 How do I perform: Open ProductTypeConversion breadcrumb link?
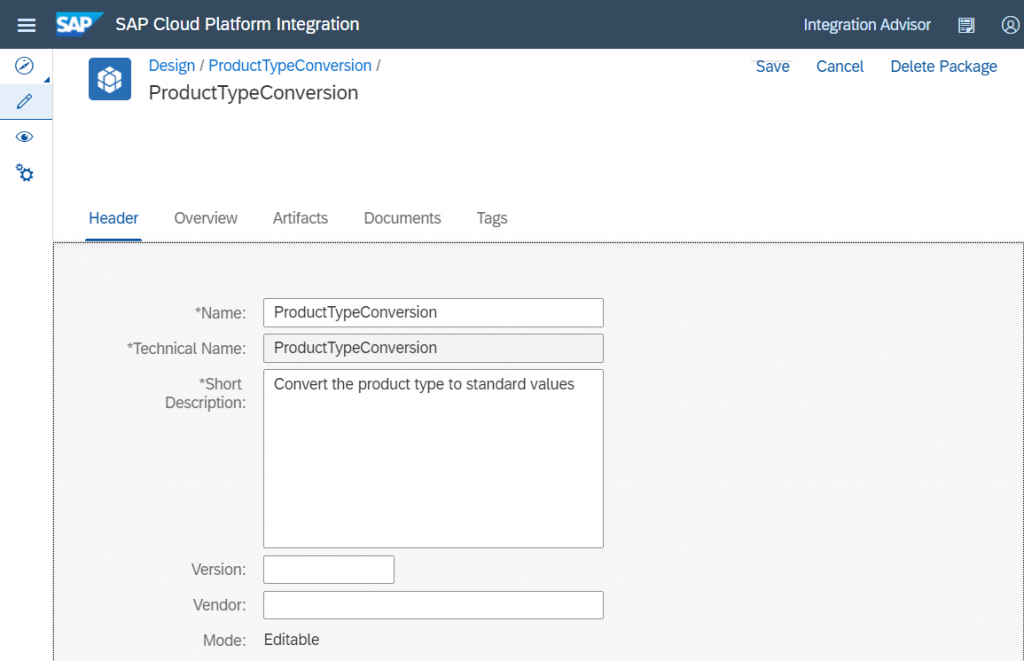(x=290, y=65)
